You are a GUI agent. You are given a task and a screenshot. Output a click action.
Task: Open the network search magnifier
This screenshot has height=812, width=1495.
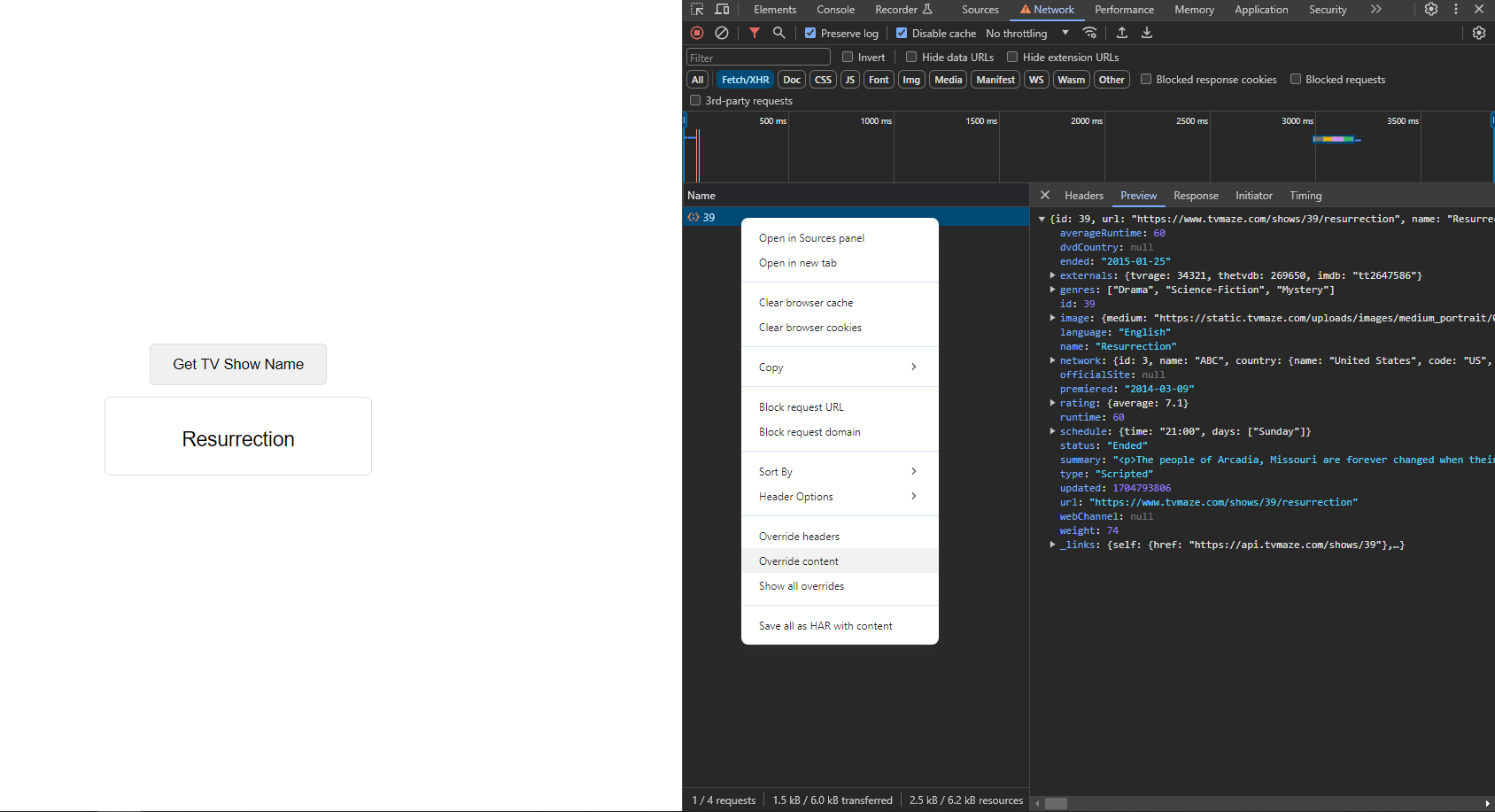[779, 33]
